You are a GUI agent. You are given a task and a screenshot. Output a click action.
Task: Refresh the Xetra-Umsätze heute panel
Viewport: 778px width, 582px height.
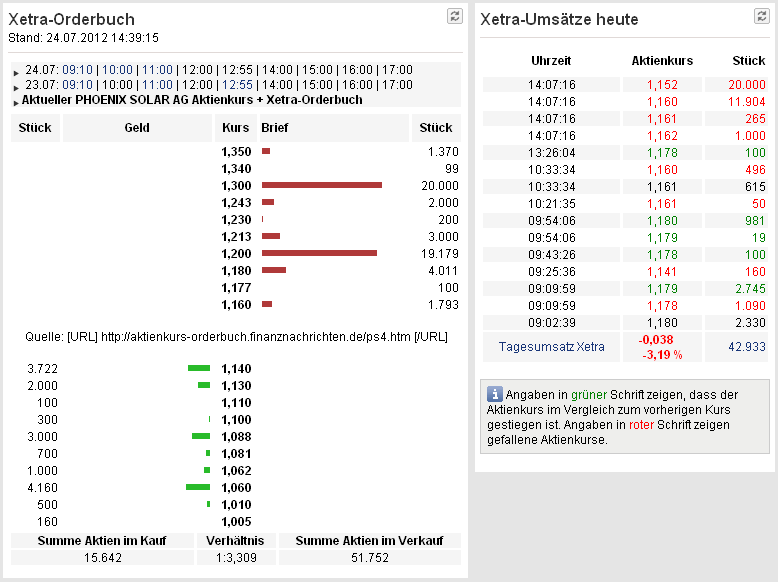pyautogui.click(x=761, y=16)
